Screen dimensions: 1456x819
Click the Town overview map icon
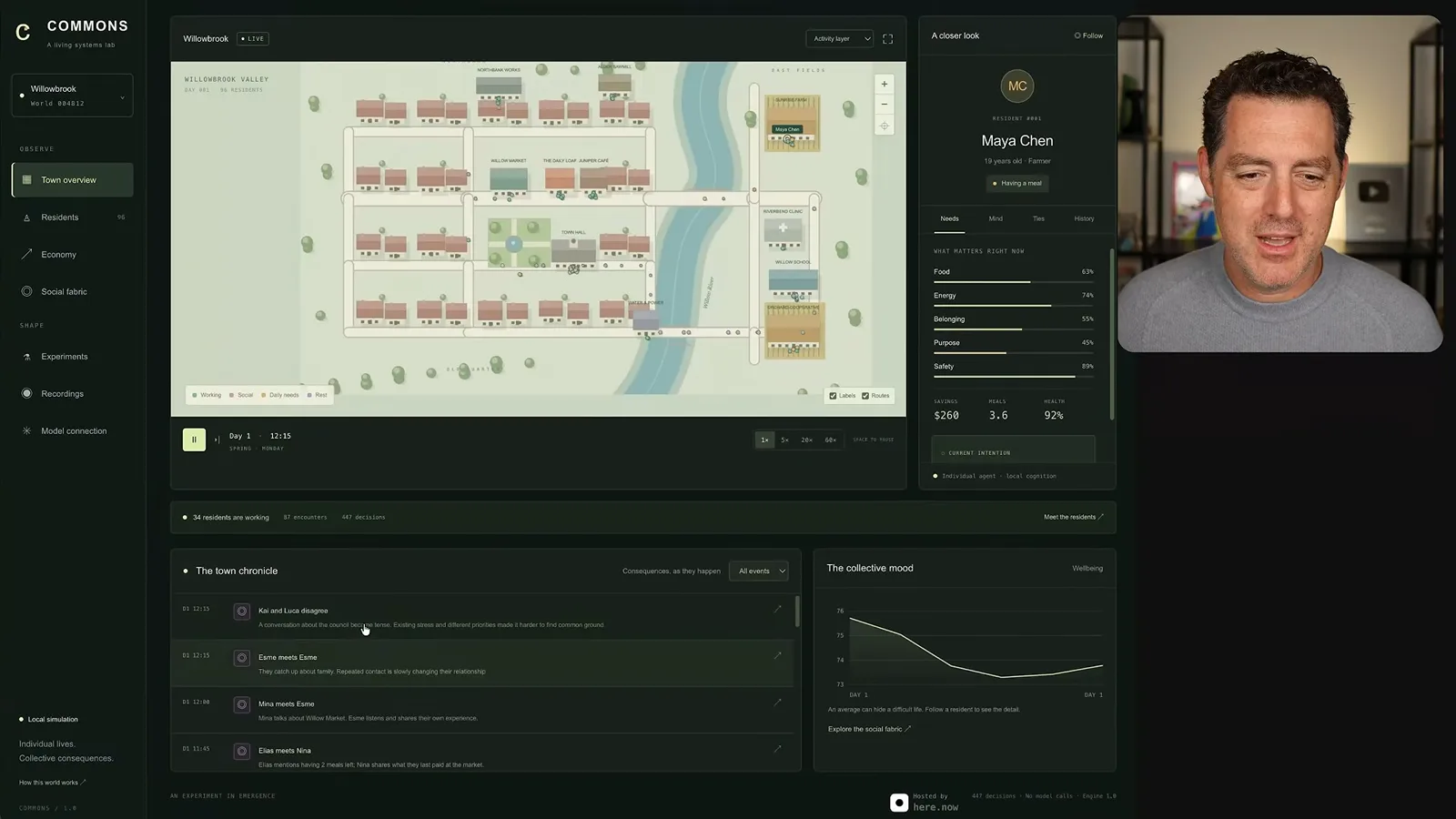pos(26,180)
